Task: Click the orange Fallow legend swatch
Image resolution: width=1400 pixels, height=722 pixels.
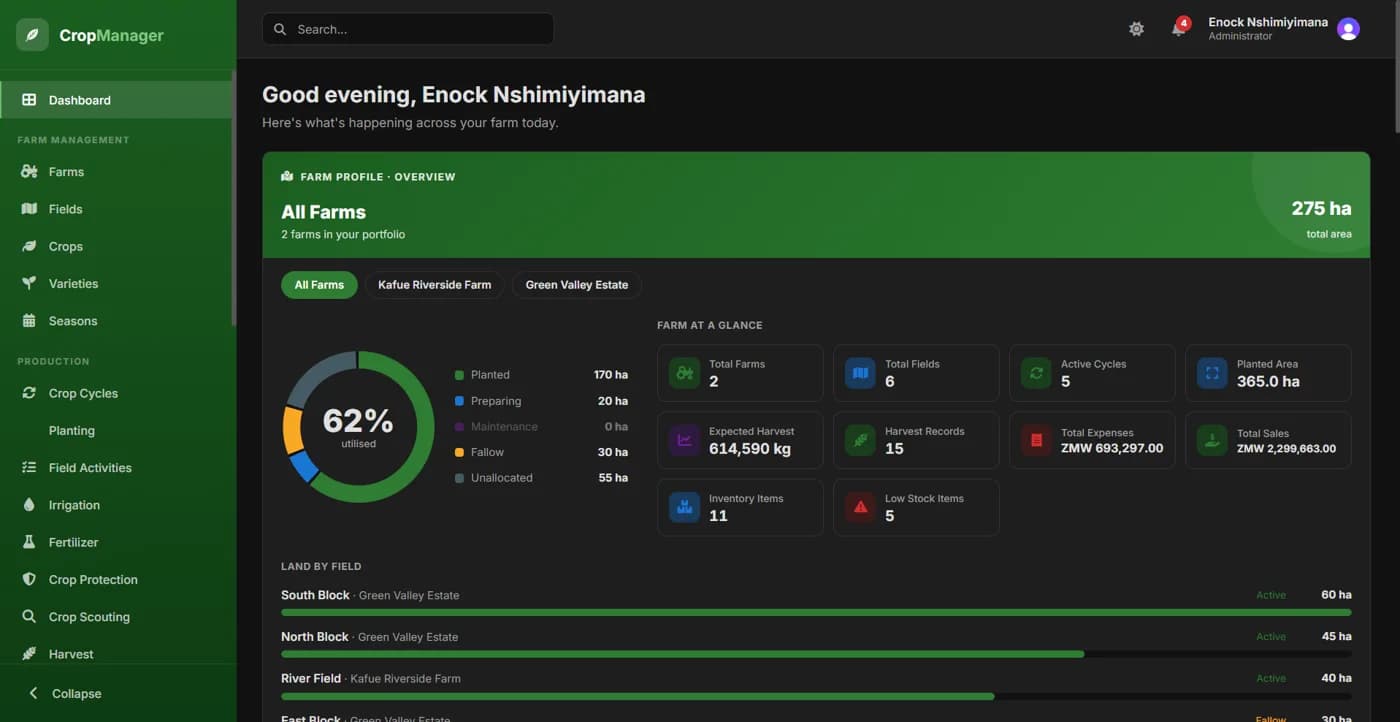Action: coord(459,453)
